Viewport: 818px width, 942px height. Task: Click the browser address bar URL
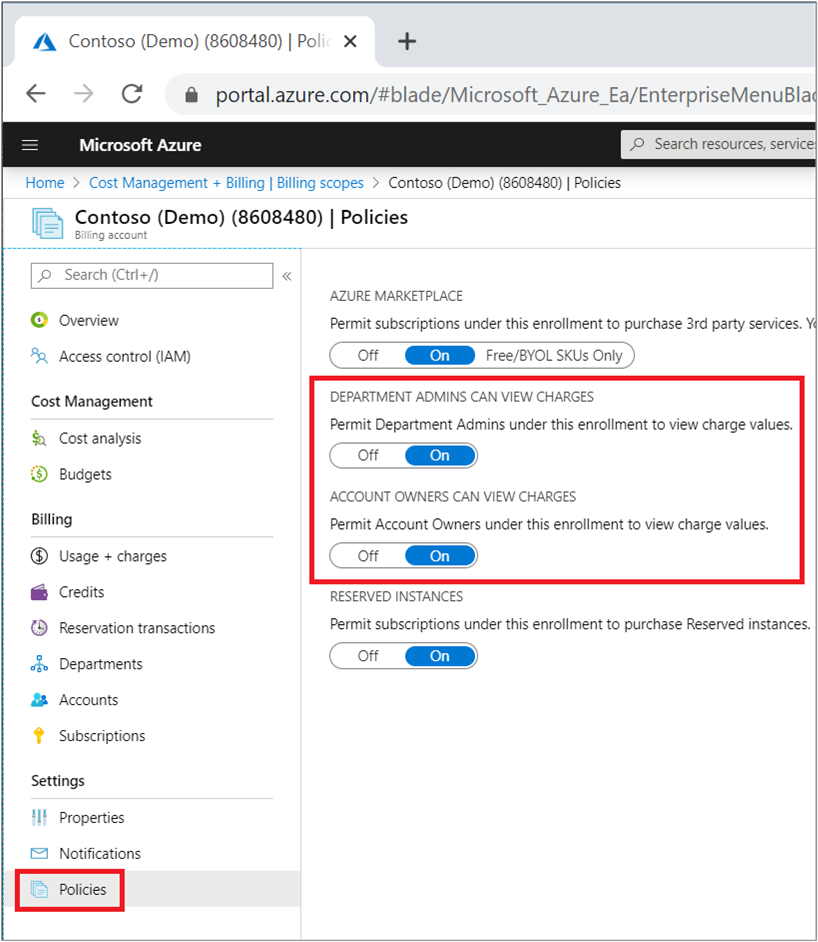(514, 94)
